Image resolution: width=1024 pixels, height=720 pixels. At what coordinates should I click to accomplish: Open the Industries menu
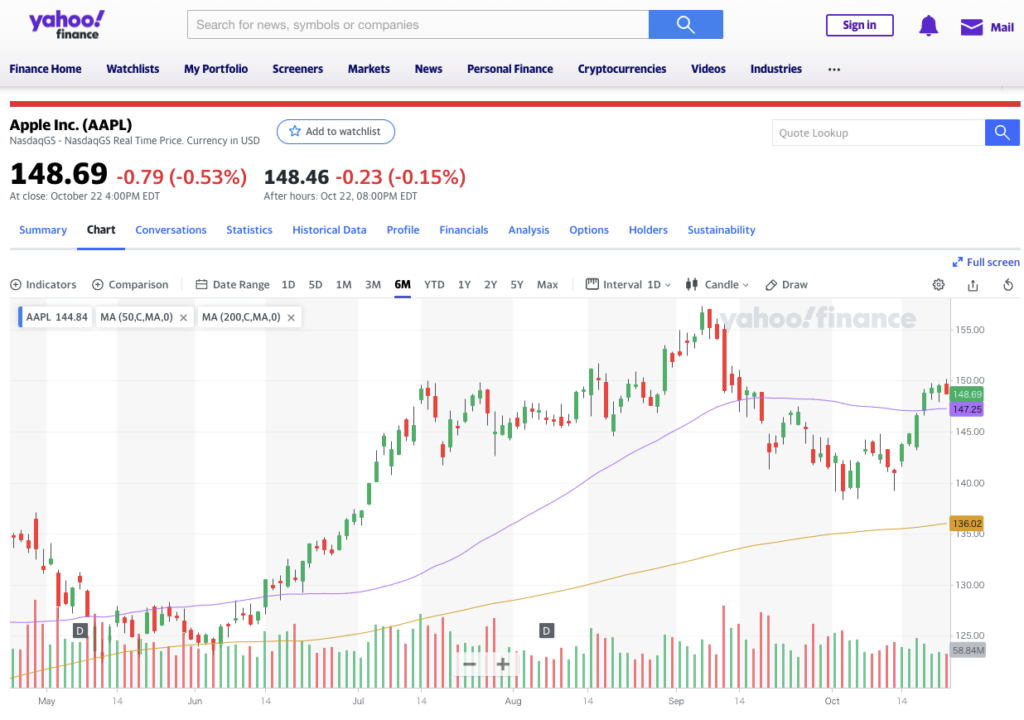pos(776,69)
